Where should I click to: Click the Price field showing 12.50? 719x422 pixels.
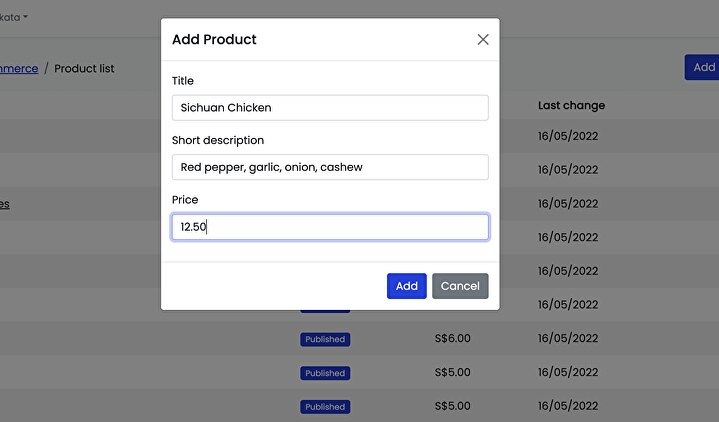coord(330,227)
